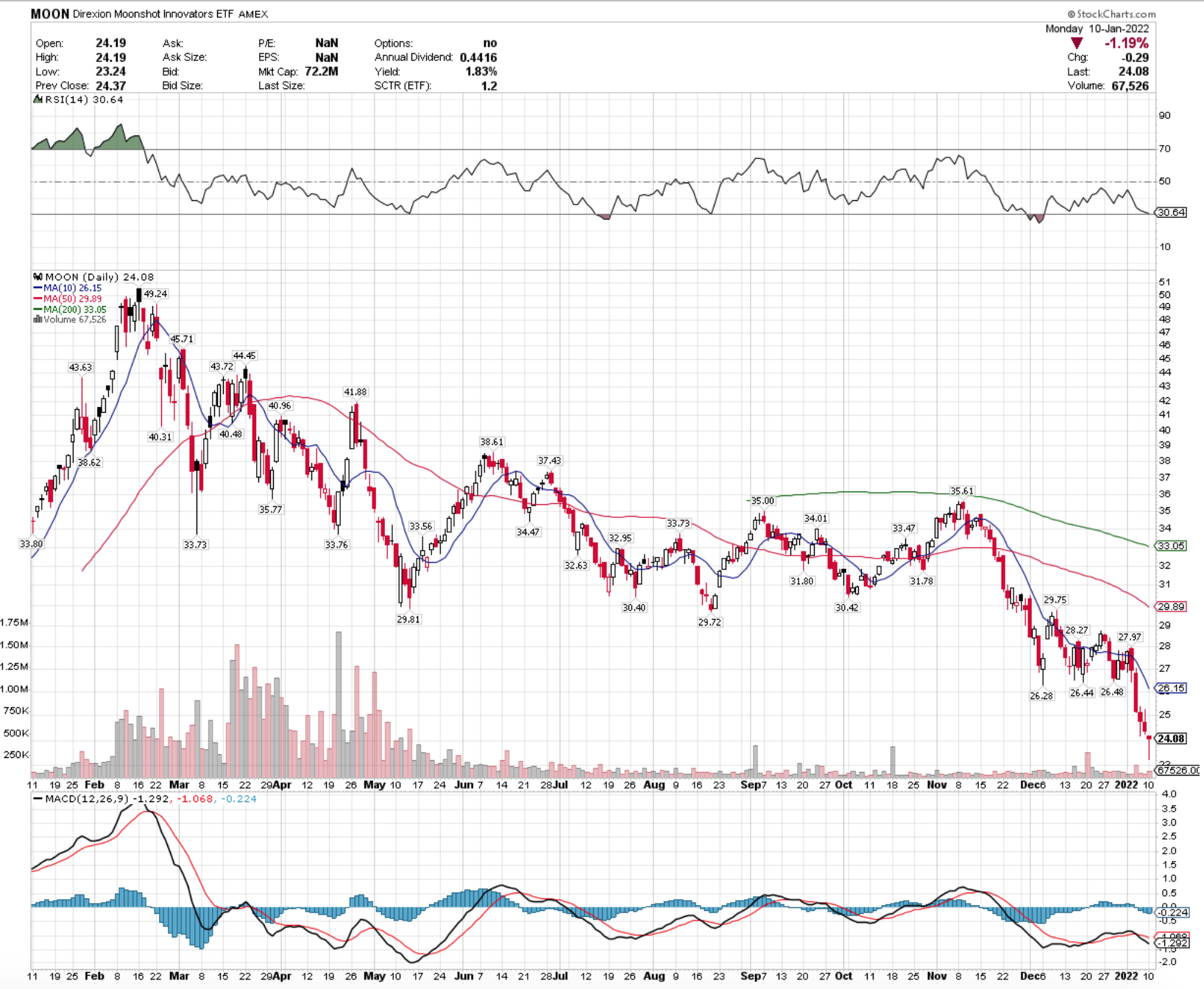The height and width of the screenshot is (989, 1204).
Task: Click the 35.77 low price label
Action: pyautogui.click(x=270, y=509)
